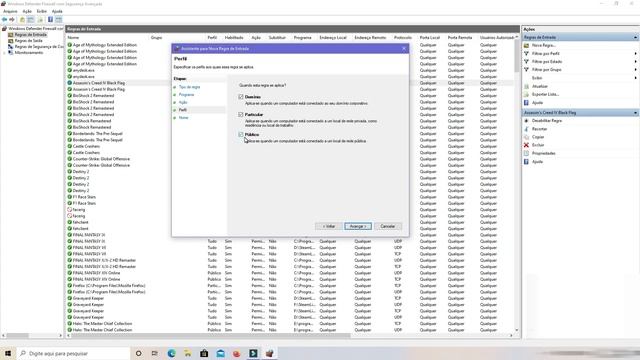640x360 pixels.
Task: Click green check icon of first anydesk.exe rule
Action: [x=69, y=70]
